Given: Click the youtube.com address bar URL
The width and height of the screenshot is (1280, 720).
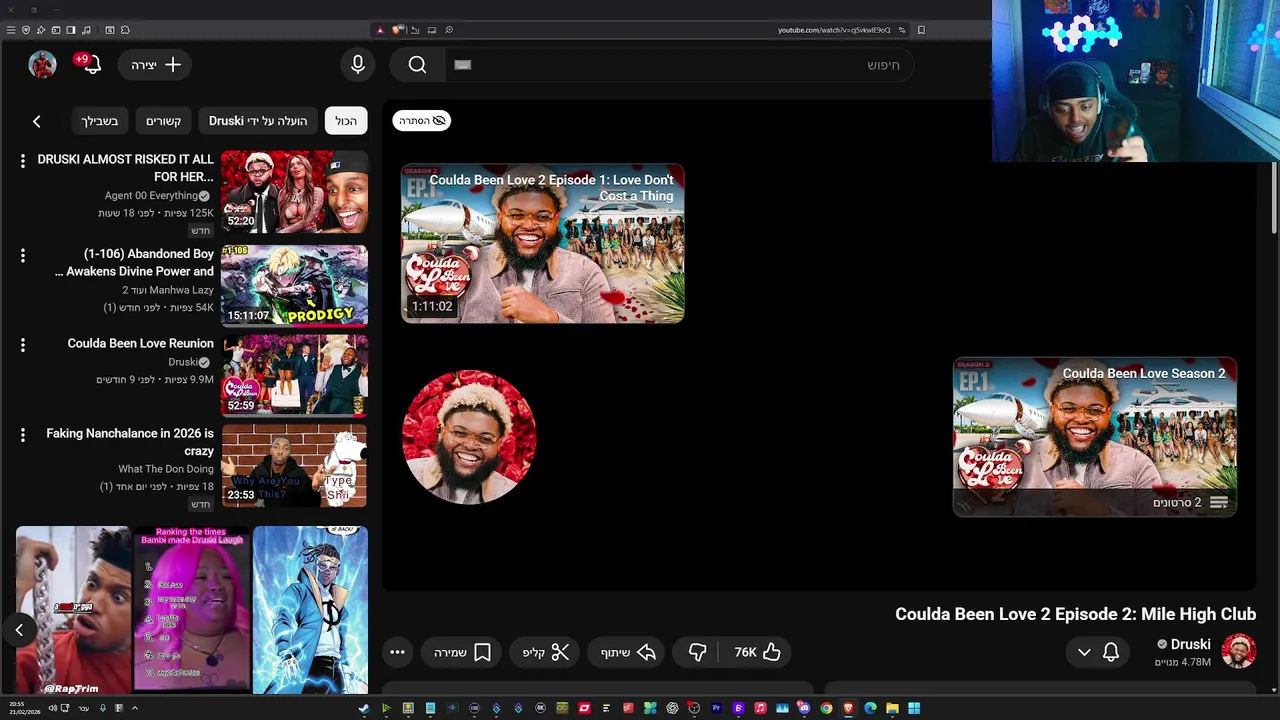Looking at the screenshot, I should point(834,30).
